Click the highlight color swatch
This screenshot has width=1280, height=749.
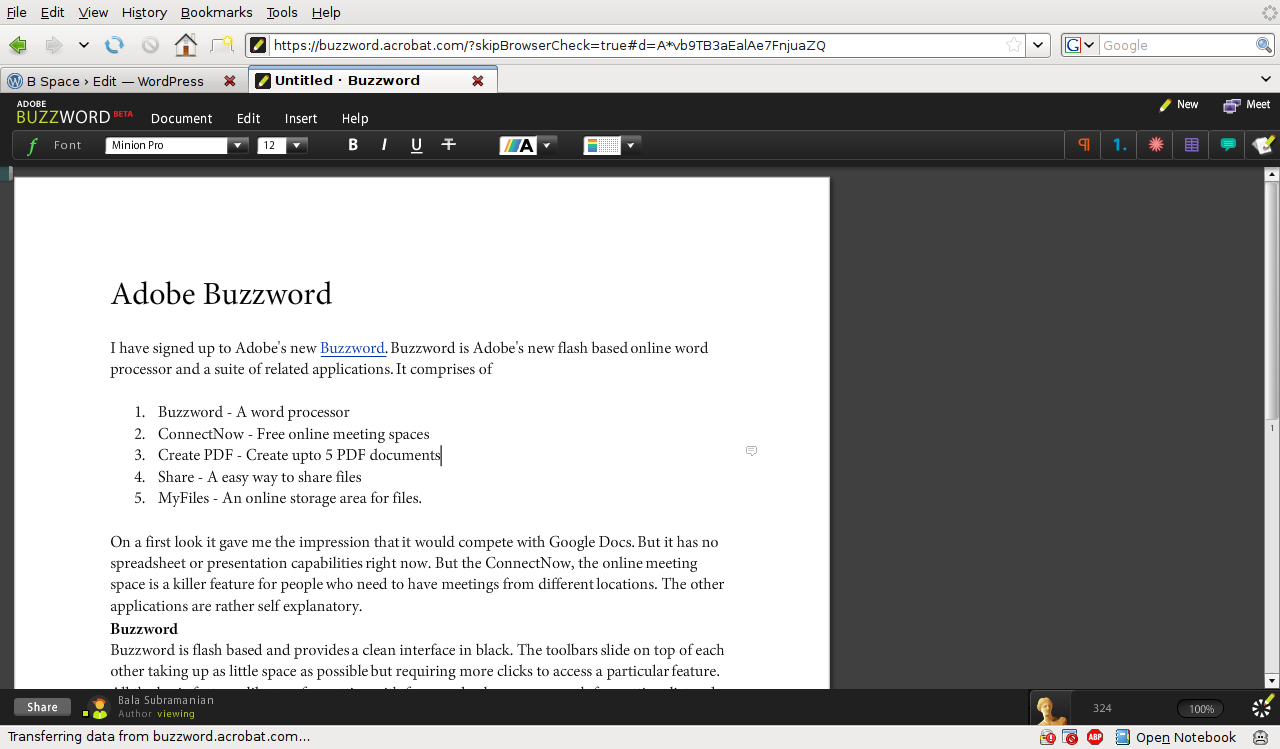pyautogui.click(x=603, y=145)
